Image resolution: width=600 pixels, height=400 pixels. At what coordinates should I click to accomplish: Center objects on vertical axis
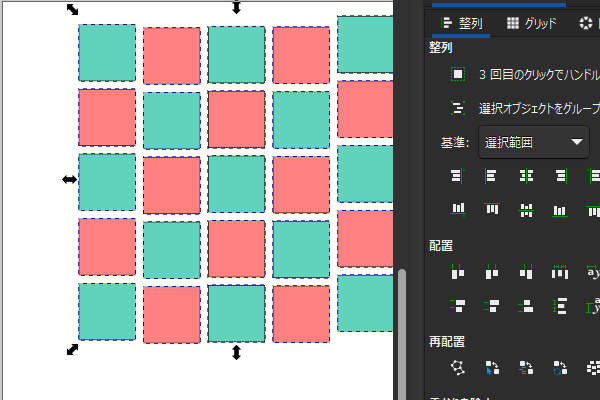[526, 176]
